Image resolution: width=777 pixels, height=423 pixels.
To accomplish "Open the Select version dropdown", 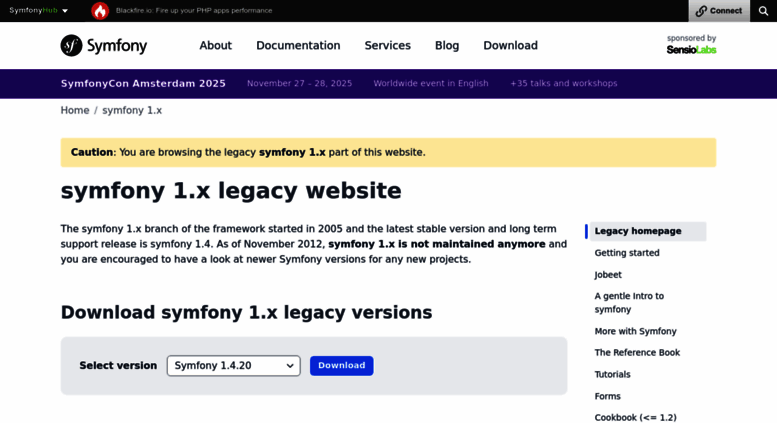I will (233, 366).
